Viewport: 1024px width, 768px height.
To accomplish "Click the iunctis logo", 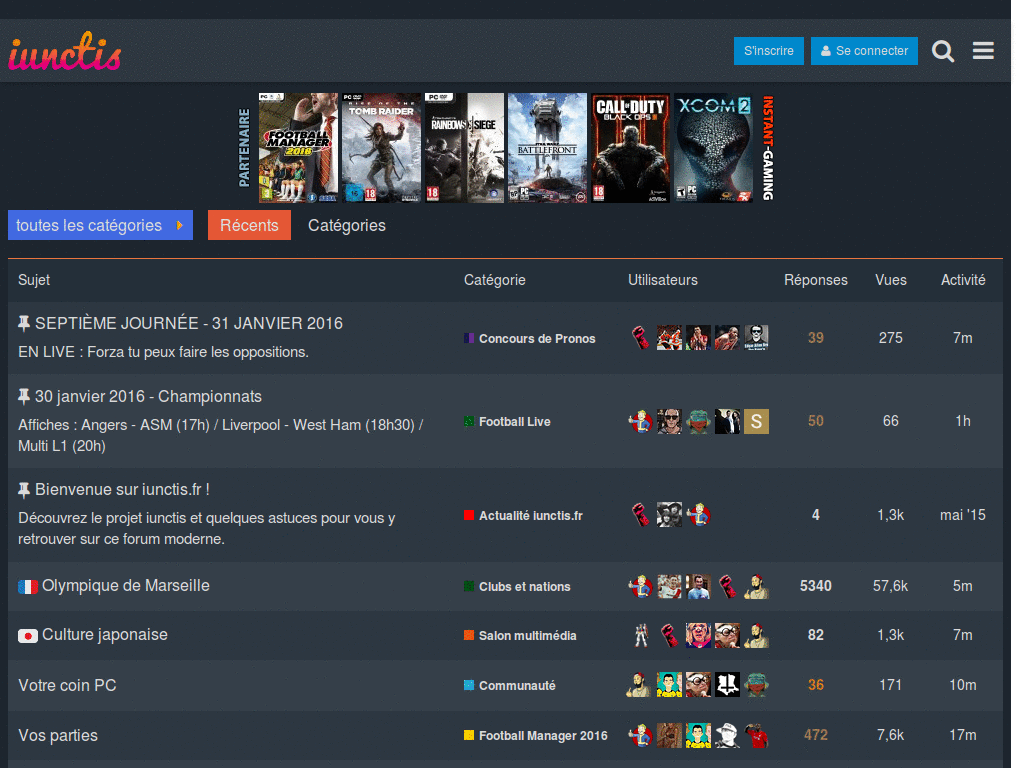I will tap(65, 53).
